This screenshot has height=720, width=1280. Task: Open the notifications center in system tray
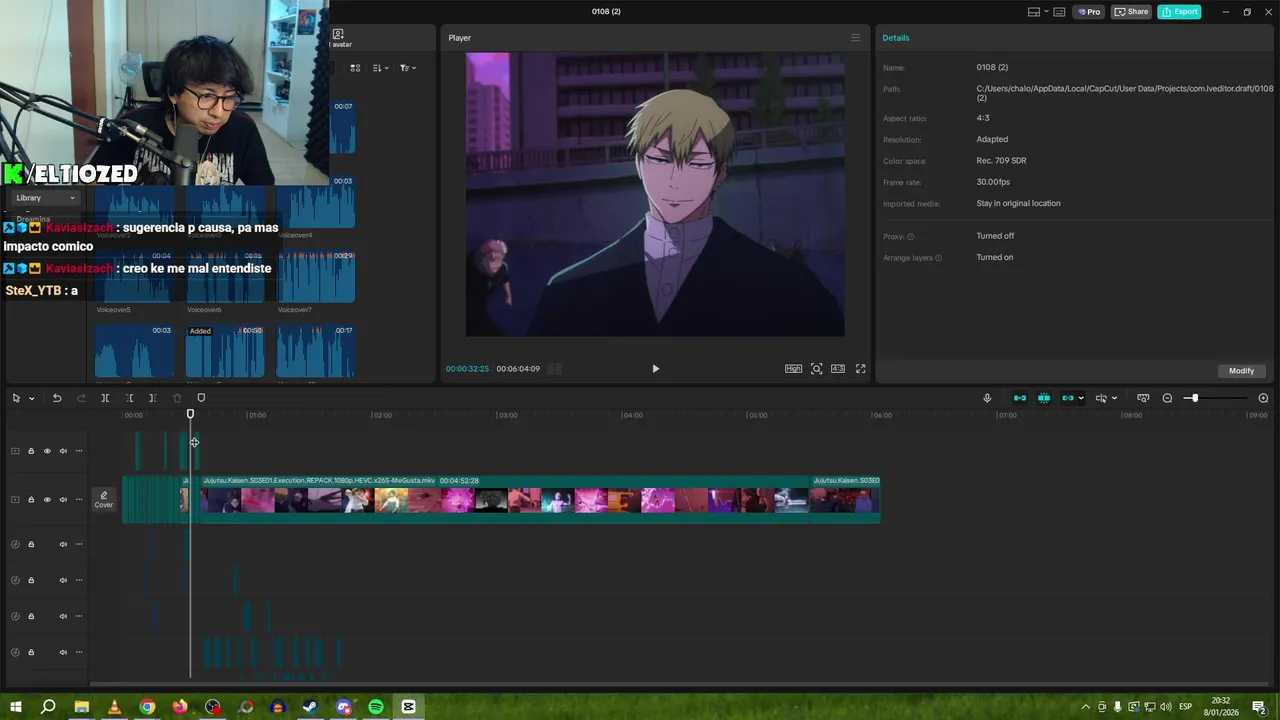click(1259, 707)
